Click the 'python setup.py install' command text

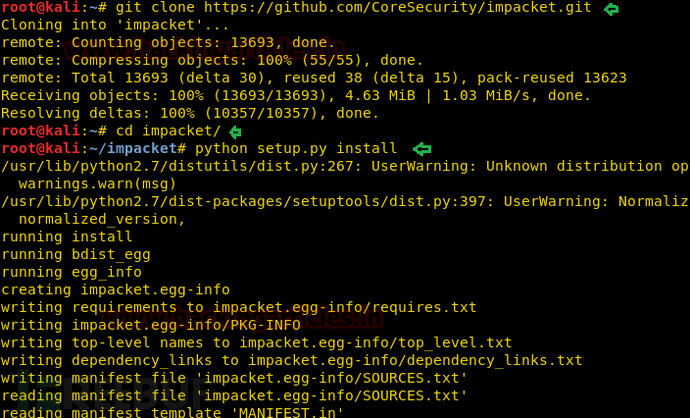point(296,149)
